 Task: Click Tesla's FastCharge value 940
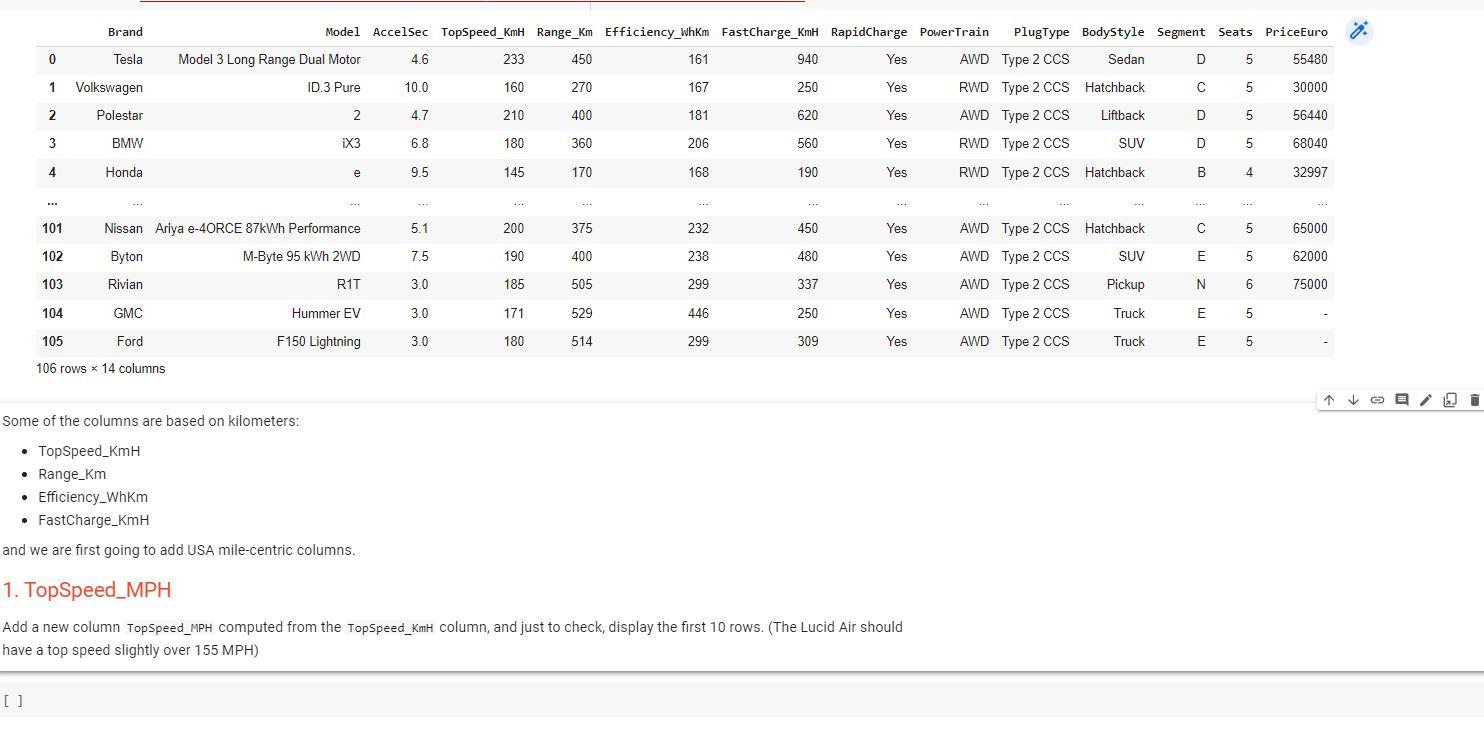point(808,60)
